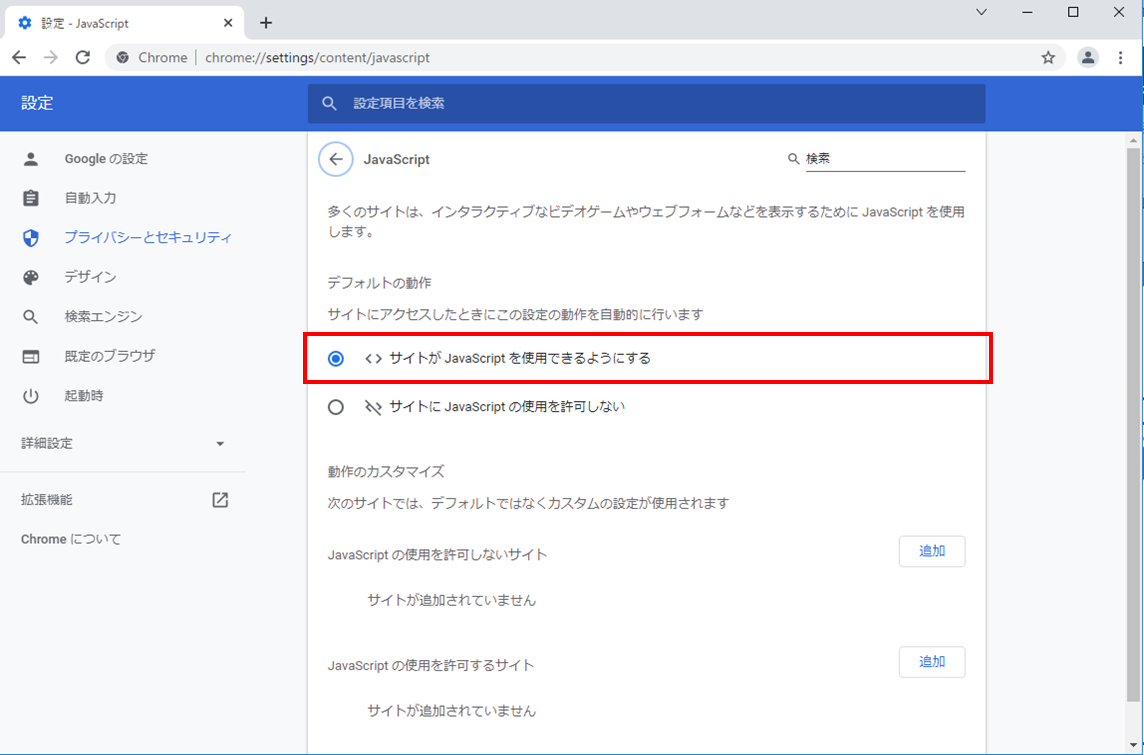The image size is (1144, 755).
Task: Maximize the Chrome window
Action: (x=1073, y=12)
